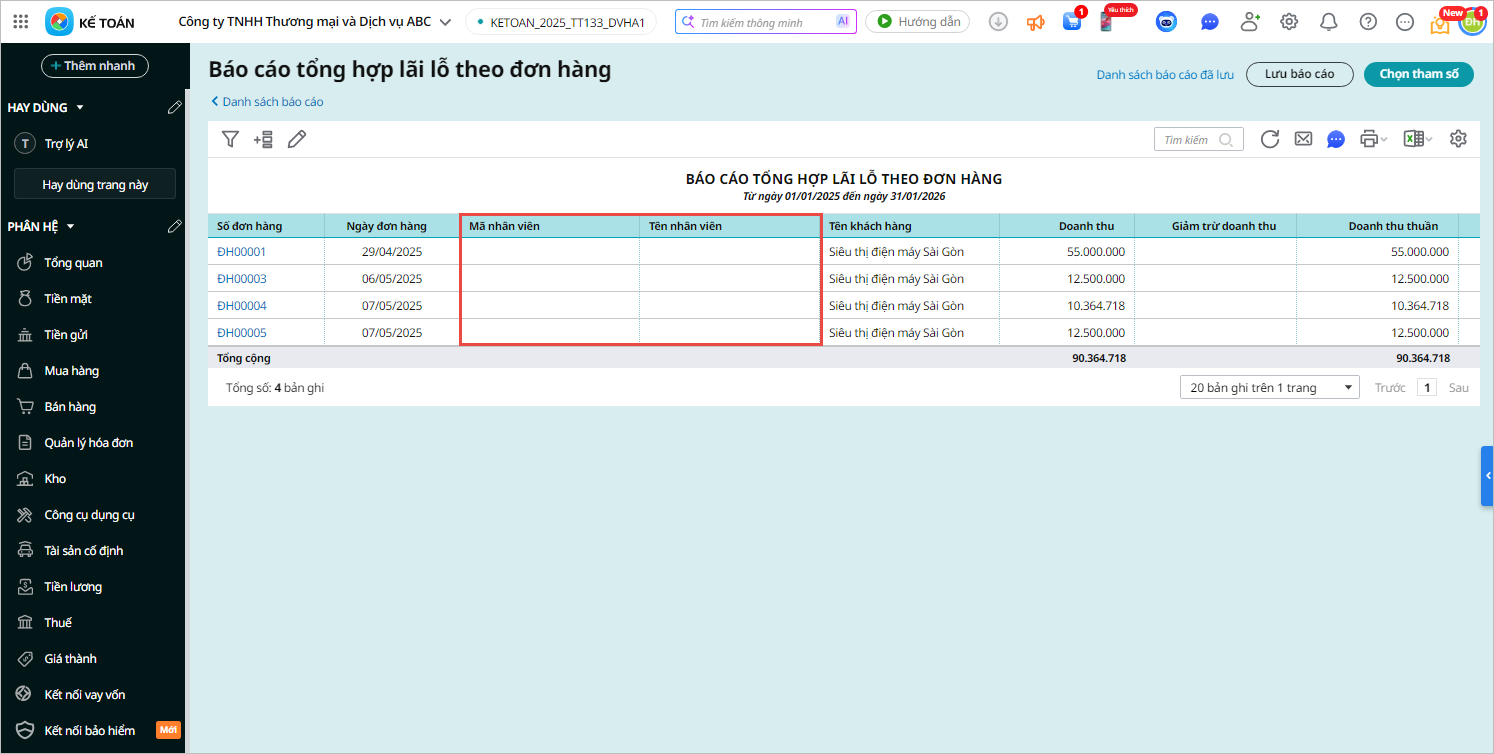Collapse the HAY DÙNG section
Screen dimensions: 1494x754
click(80, 108)
